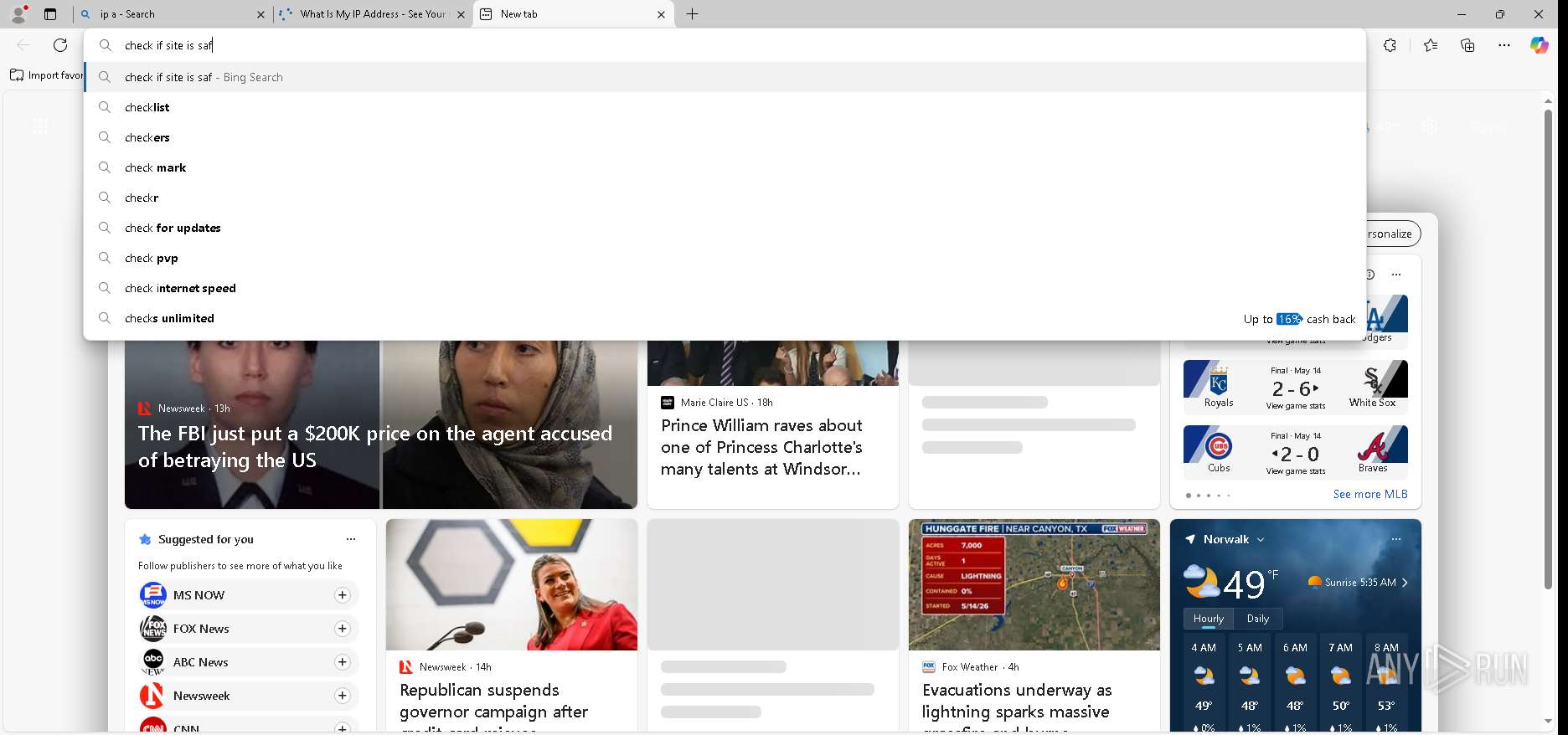Close the 'ip a - Search' tab
This screenshot has width=1568, height=735.
click(260, 14)
